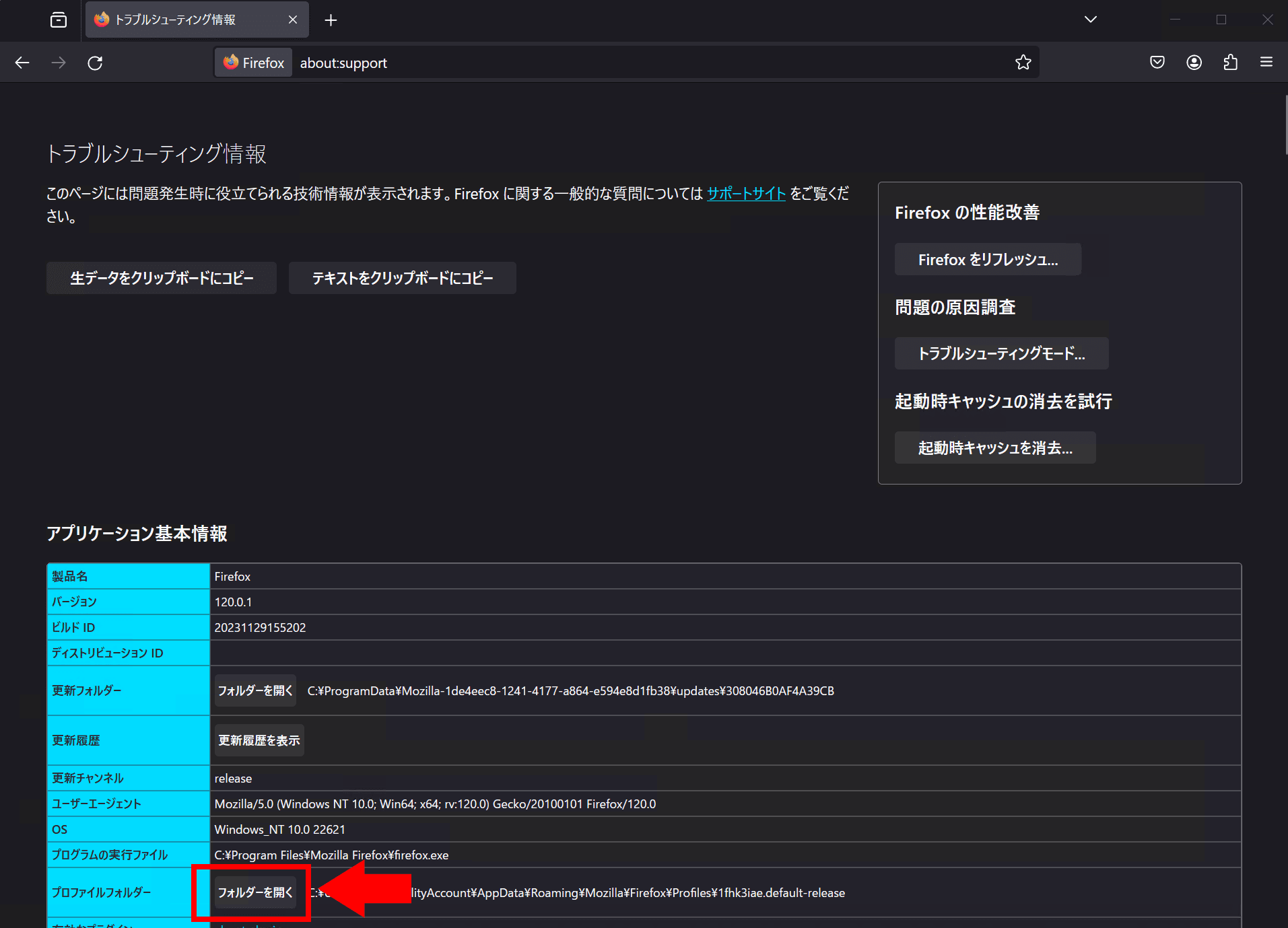Select the Mozilla/5.0 user agent string
Viewport: 1288px width, 928px height.
(x=435, y=804)
